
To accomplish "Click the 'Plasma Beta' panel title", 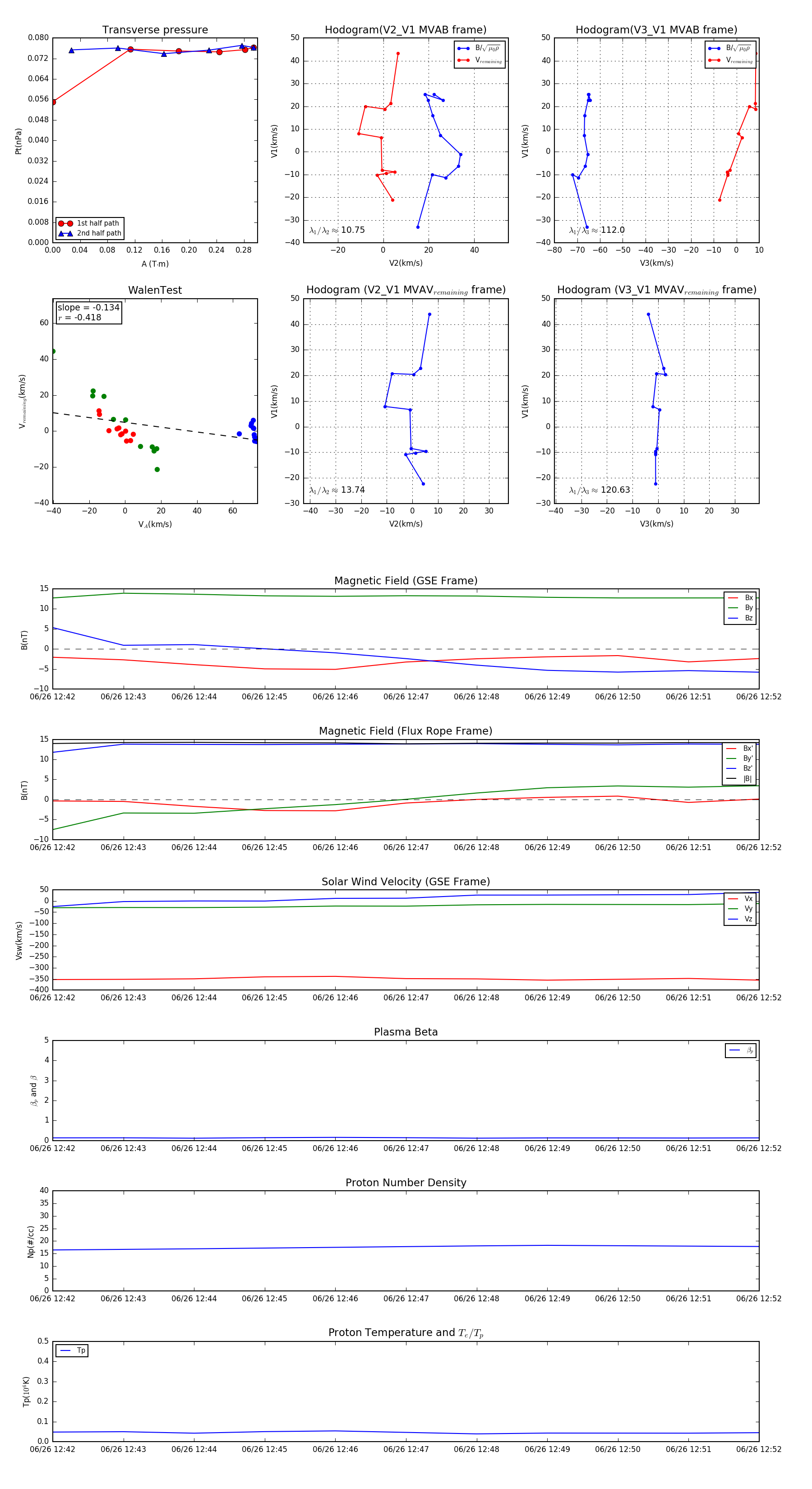I will tap(406, 1032).
